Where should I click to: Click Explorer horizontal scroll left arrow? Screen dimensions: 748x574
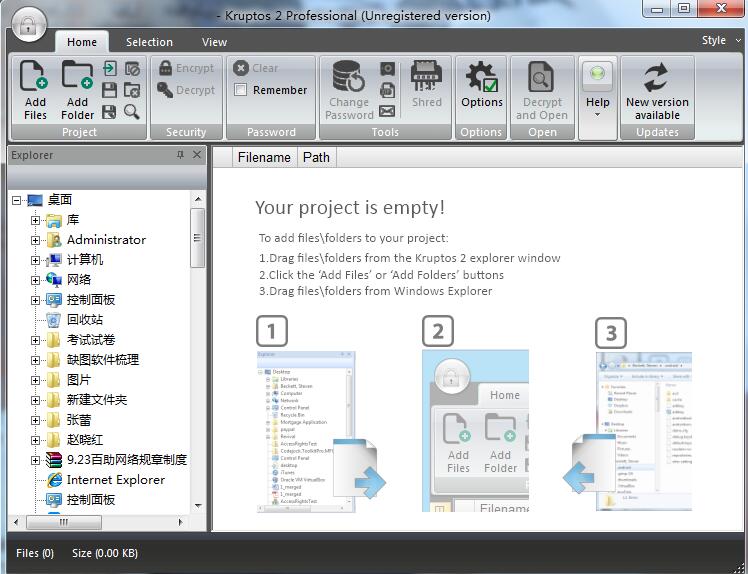[16, 522]
